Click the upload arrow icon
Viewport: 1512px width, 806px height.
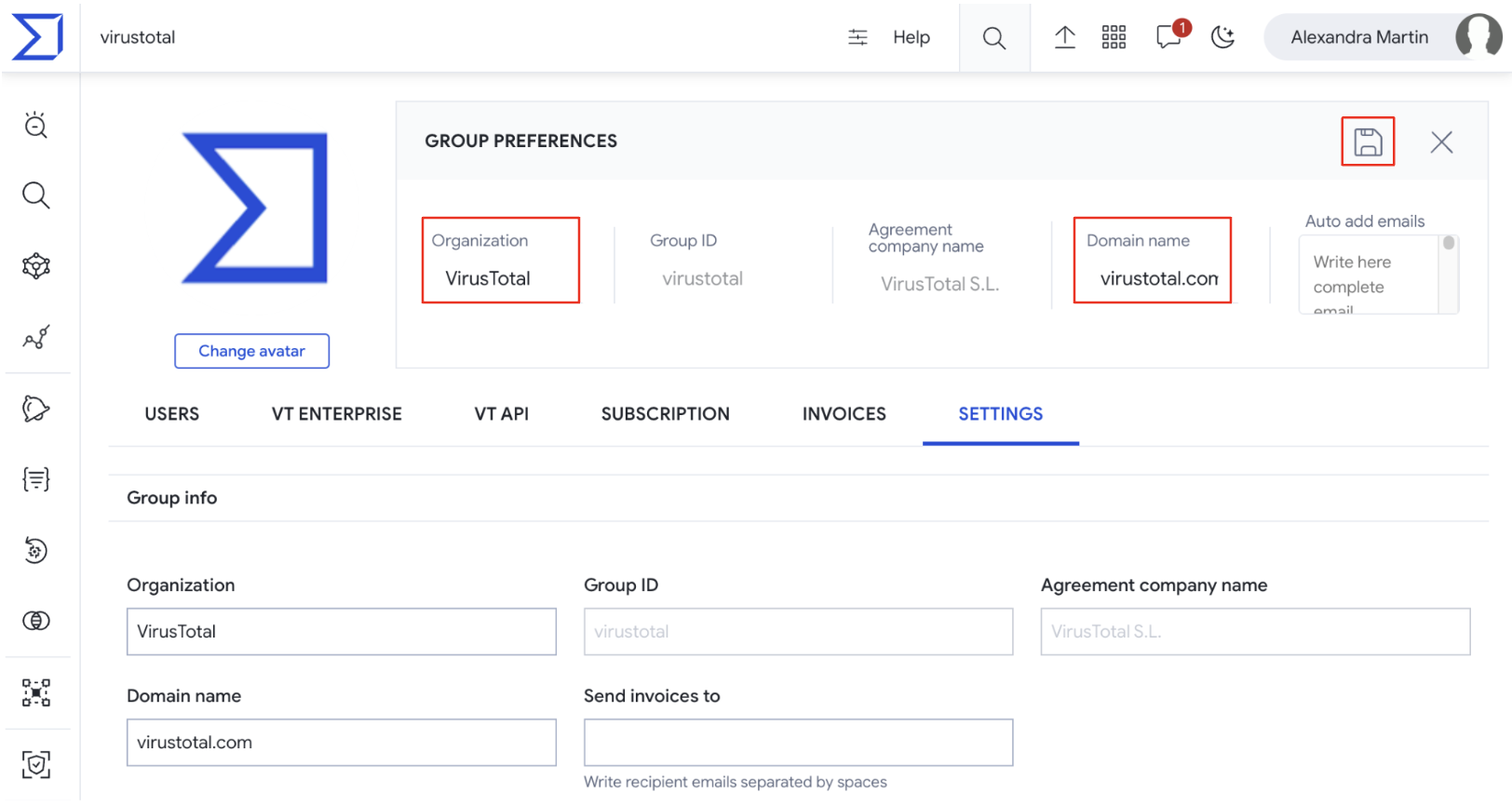click(1064, 37)
